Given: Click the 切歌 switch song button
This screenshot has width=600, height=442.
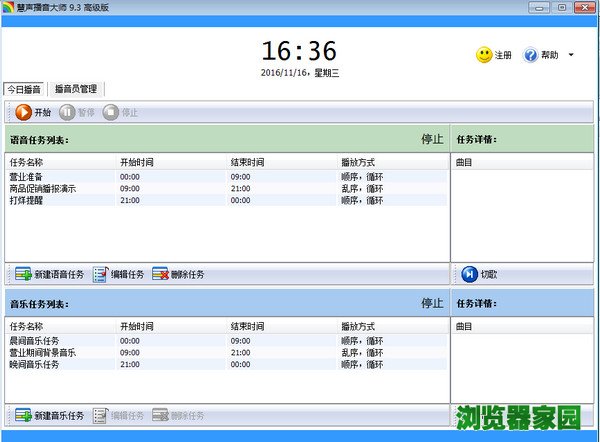Looking at the screenshot, I should (480, 274).
